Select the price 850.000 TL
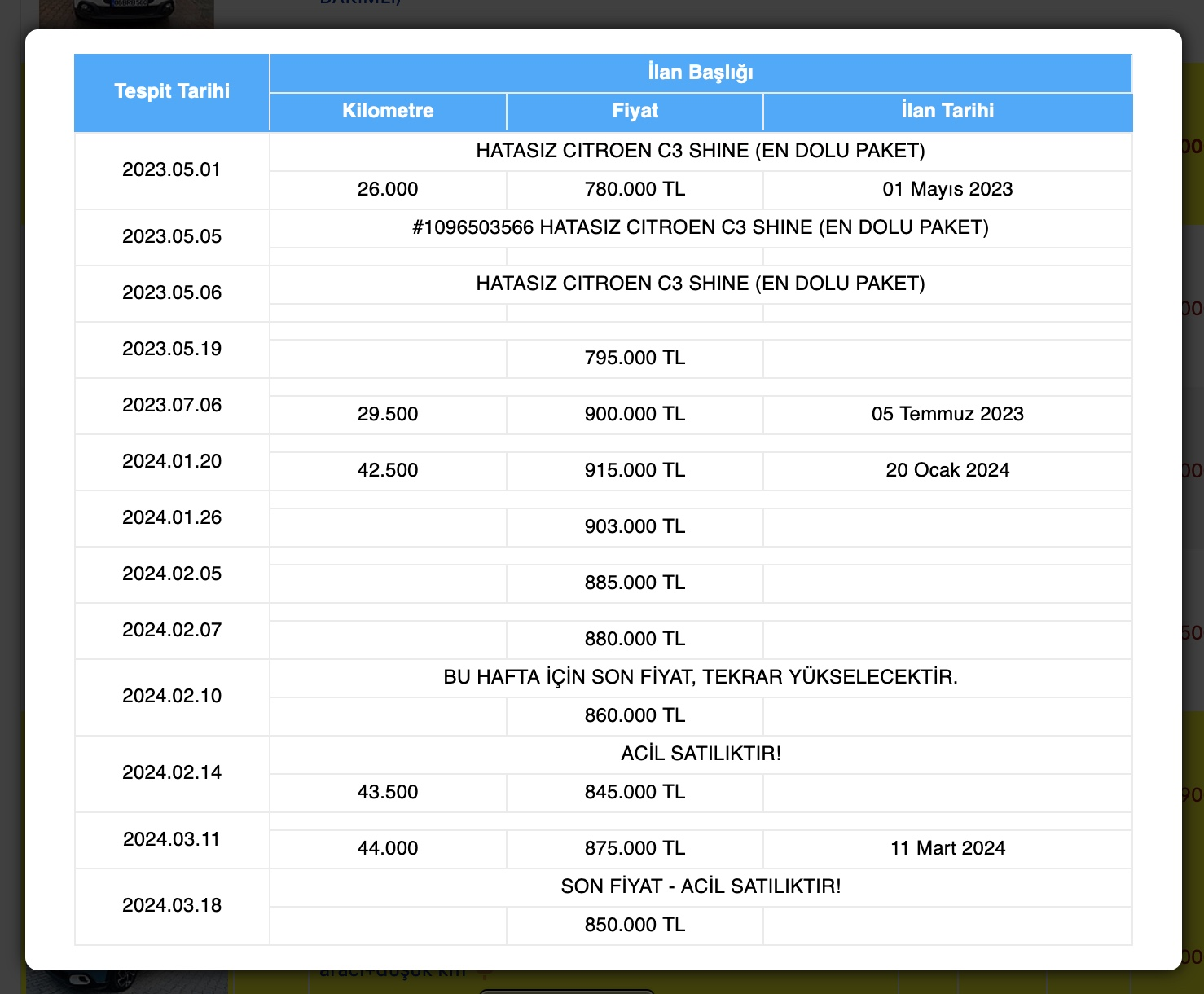 [635, 925]
